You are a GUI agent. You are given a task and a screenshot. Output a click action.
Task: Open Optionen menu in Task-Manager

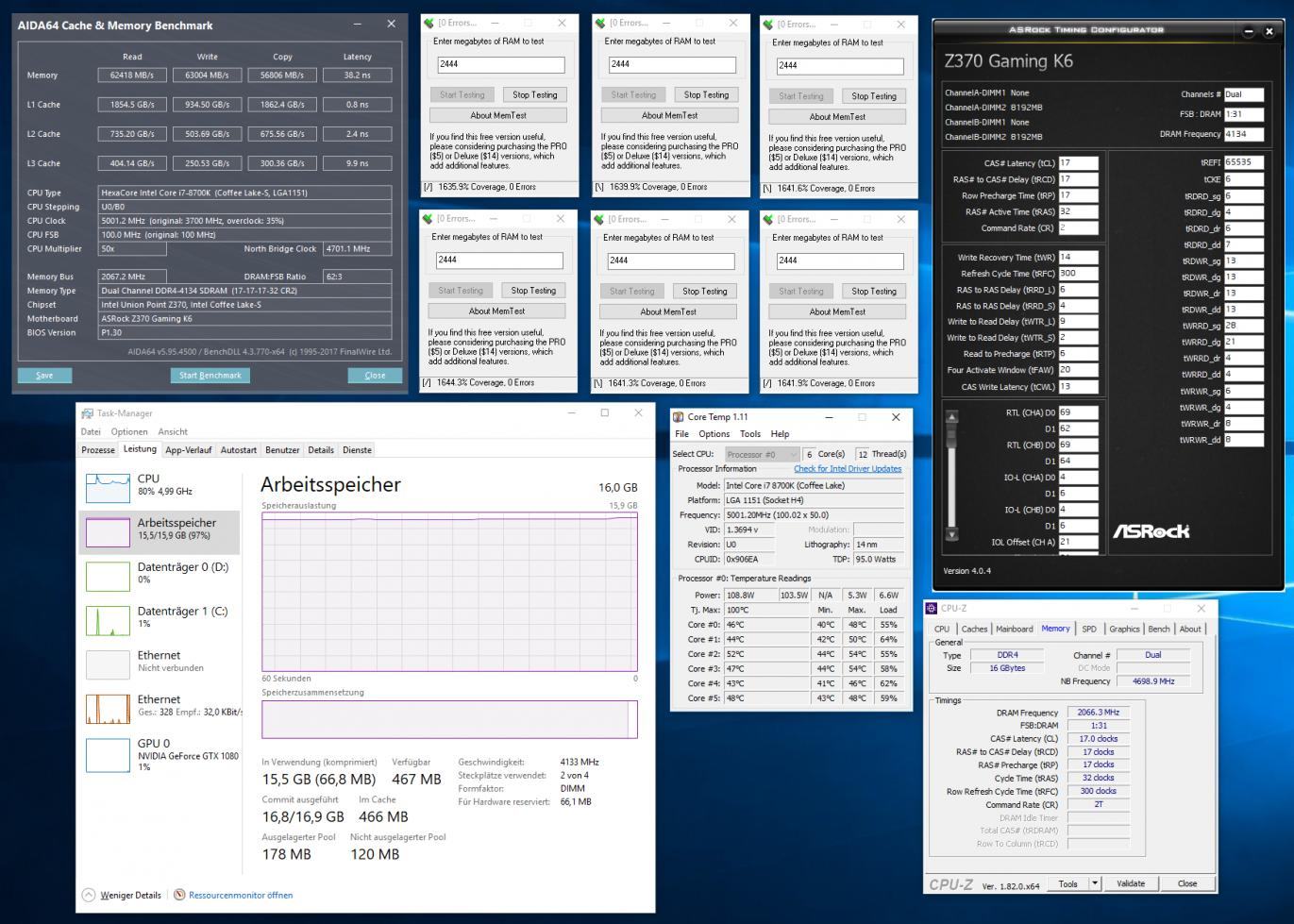(x=129, y=431)
